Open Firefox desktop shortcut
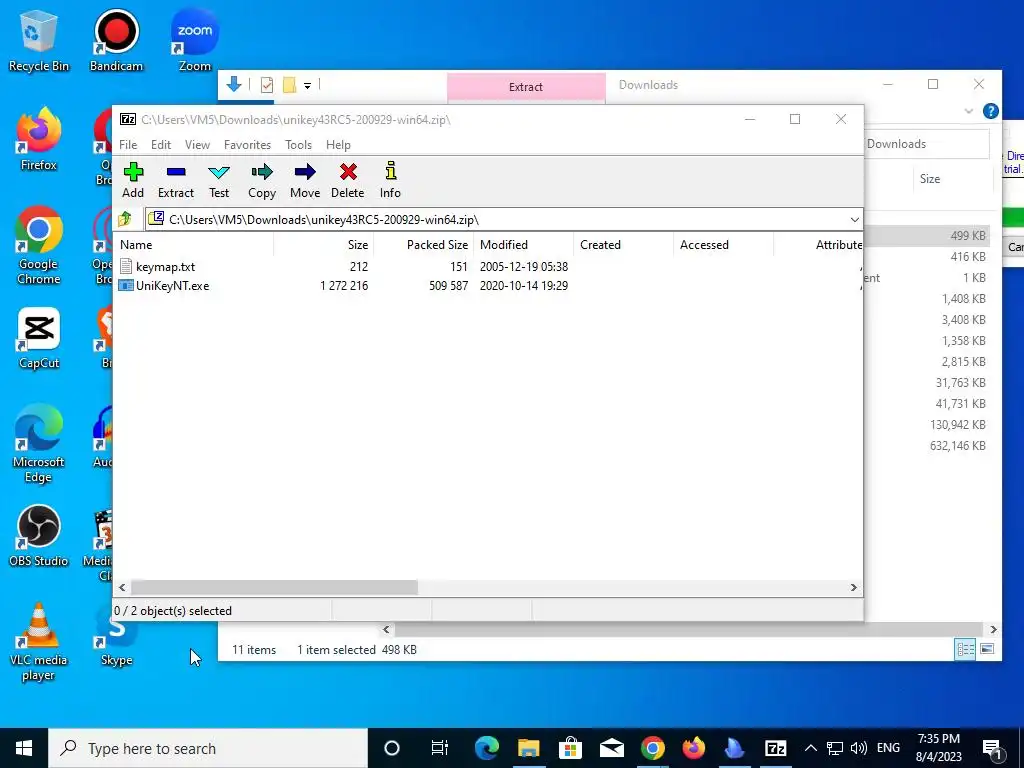The height and width of the screenshot is (768, 1024). point(39,140)
